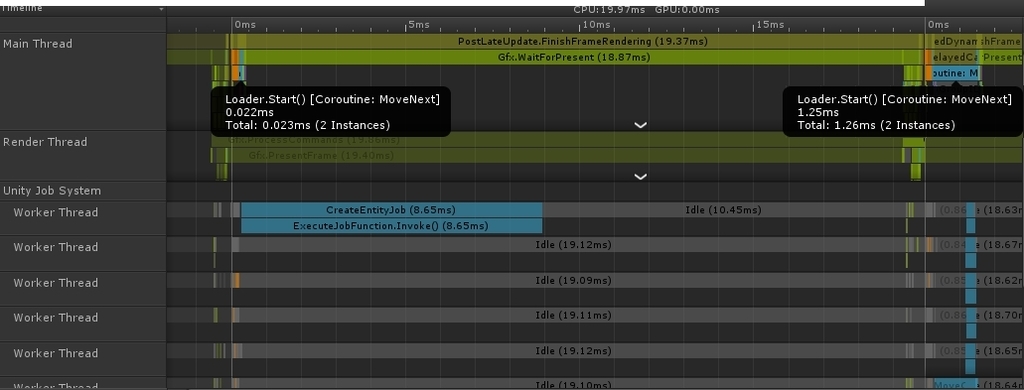Select the 'Present' sample in next frame

(x=1002, y=57)
